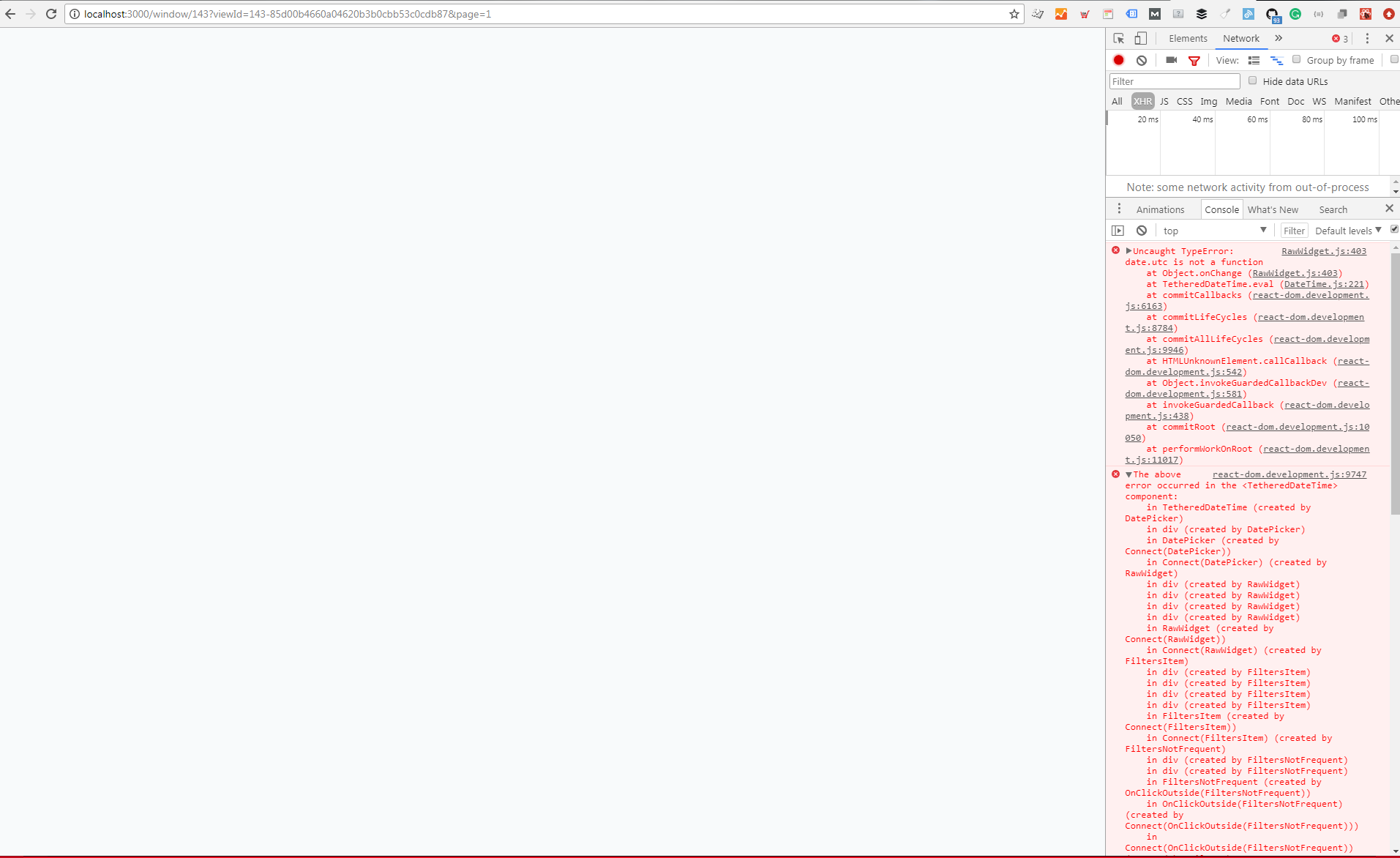Filter network requests by Doc
This screenshot has height=858, width=1400.
pyautogui.click(x=1296, y=101)
